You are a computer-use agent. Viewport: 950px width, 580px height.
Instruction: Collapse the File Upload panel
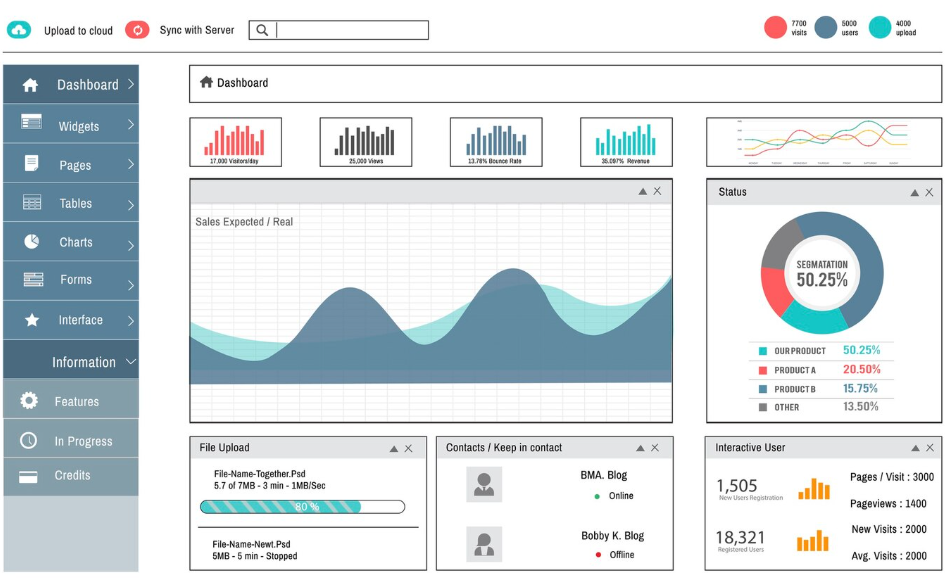[x=394, y=448]
